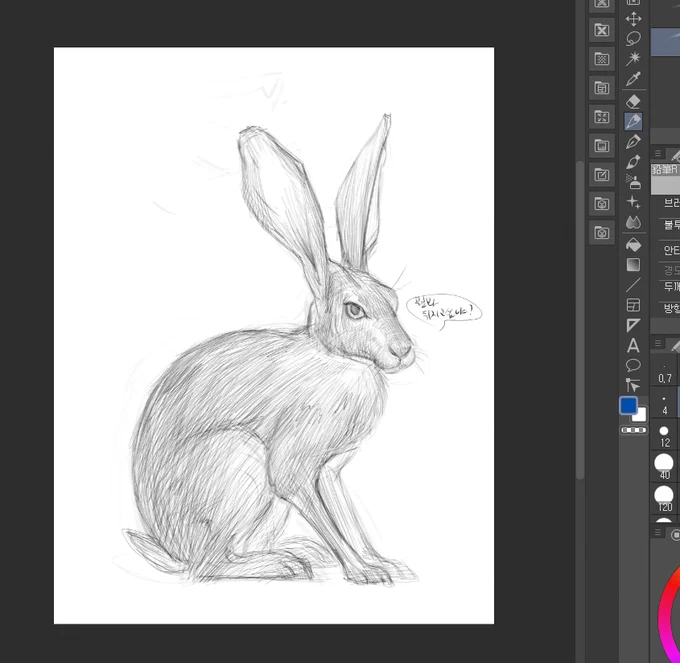Select the Eyedropper tool
680x663 pixels.
(x=633, y=79)
